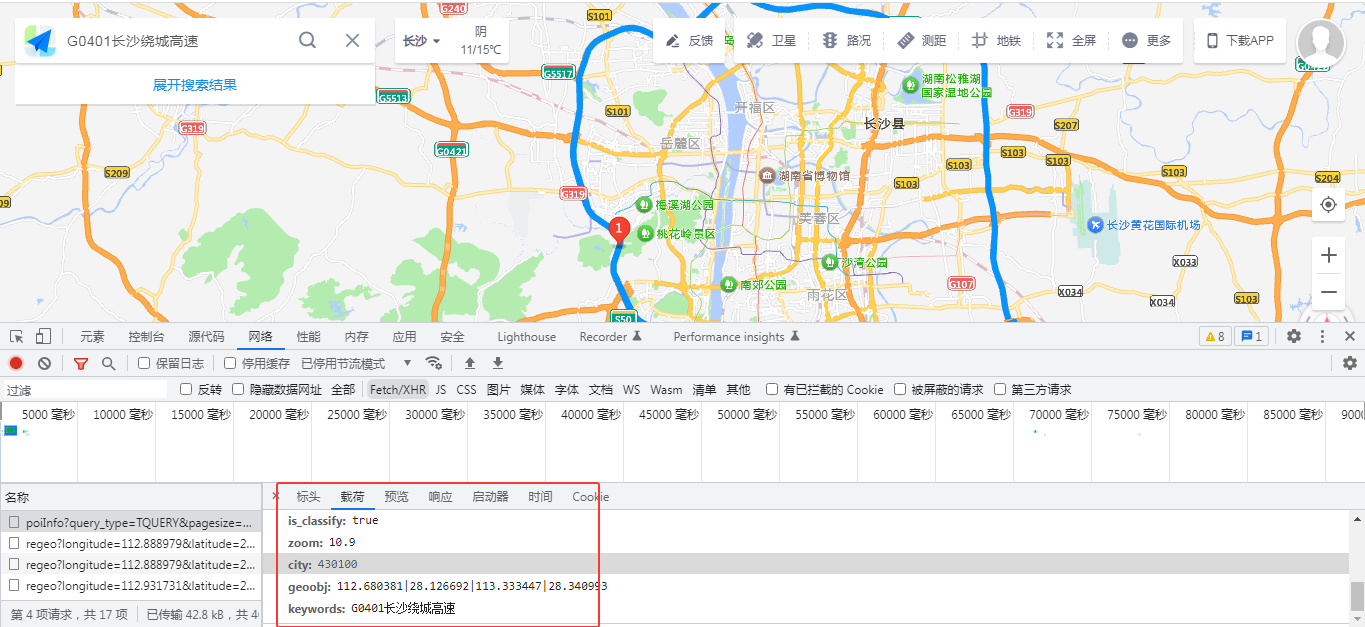Image resolution: width=1365 pixels, height=627 pixels.
Task: Click the locate-me target icon on map
Action: (1328, 204)
